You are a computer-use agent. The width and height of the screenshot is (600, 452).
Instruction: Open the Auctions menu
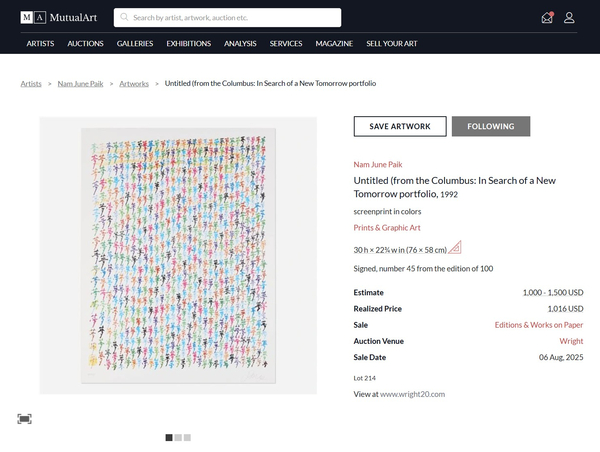(85, 44)
